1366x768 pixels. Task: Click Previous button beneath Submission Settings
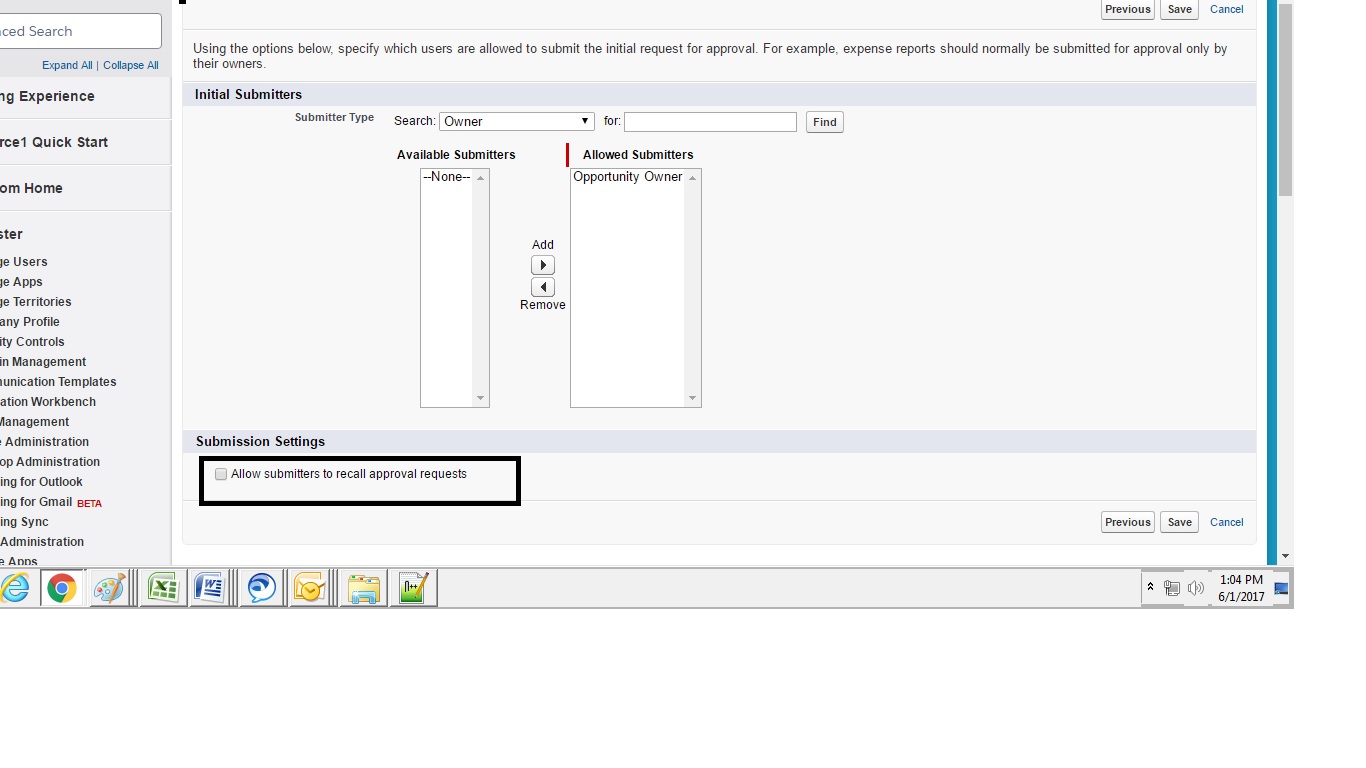click(x=1128, y=522)
